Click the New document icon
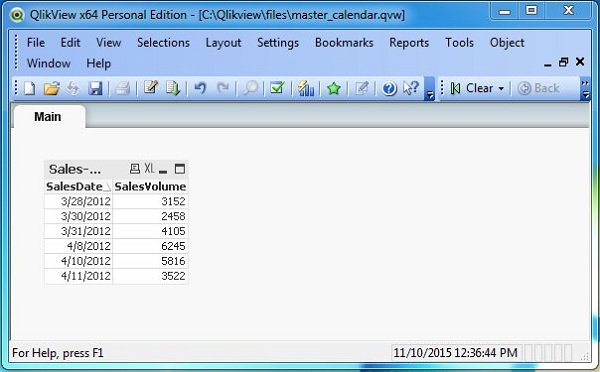This screenshot has width=600, height=372. (x=30, y=88)
